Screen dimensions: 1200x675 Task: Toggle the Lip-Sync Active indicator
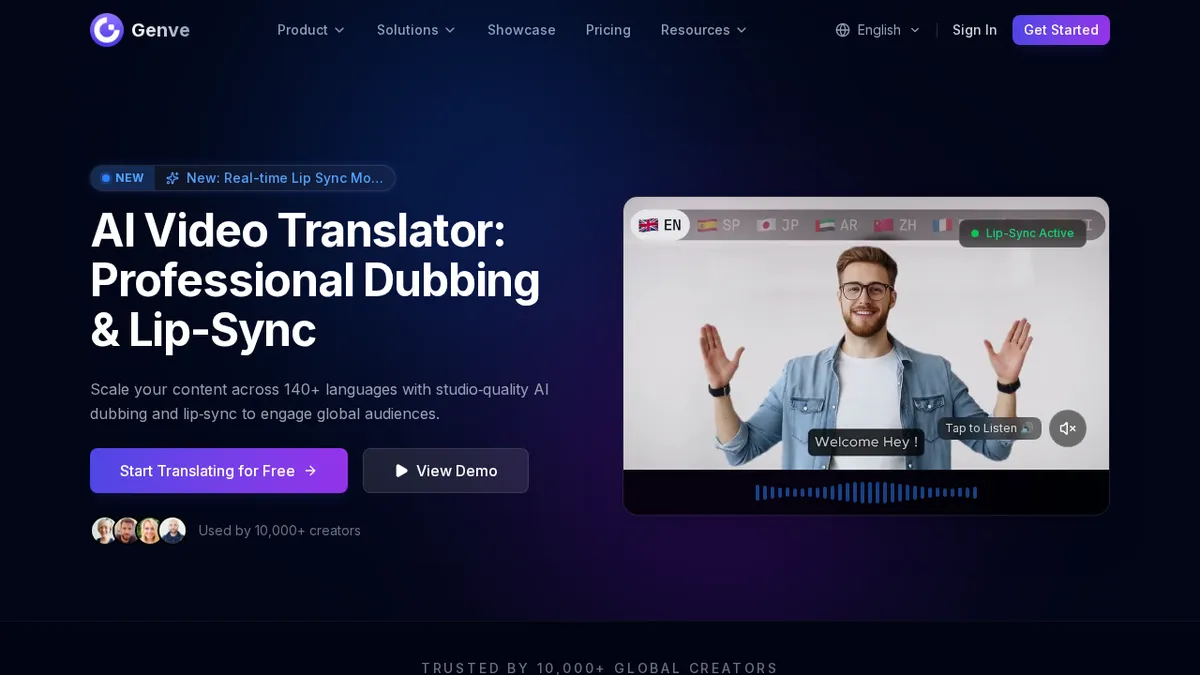tap(1022, 233)
